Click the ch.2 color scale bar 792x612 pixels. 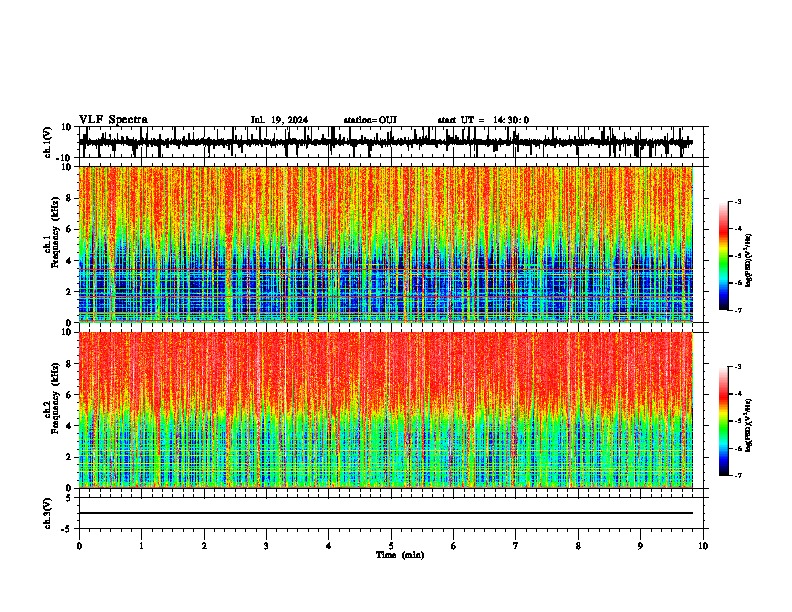pyautogui.click(x=724, y=421)
